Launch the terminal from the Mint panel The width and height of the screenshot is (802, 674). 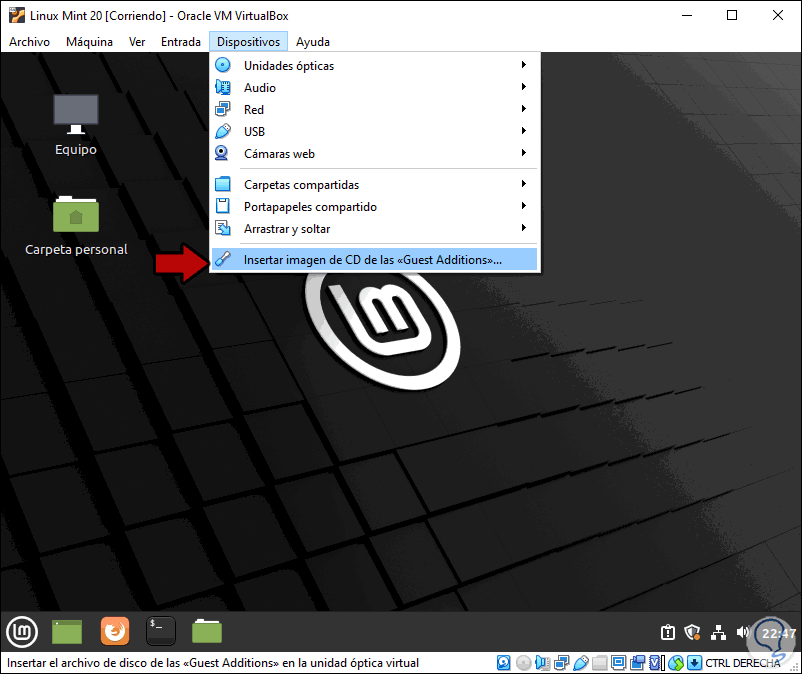[161, 631]
